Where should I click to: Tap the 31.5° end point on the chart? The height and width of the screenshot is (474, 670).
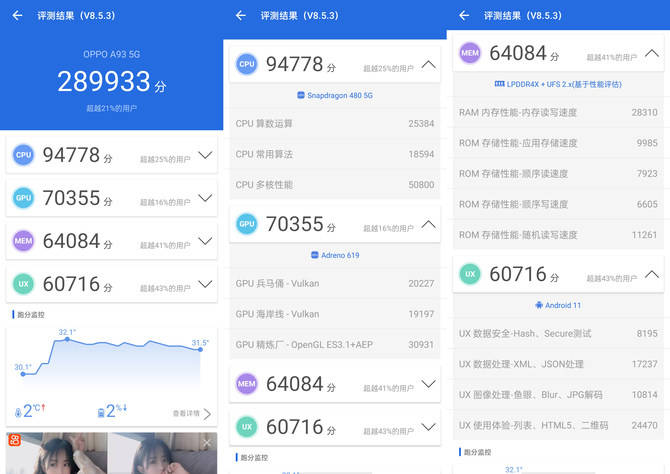(x=200, y=349)
